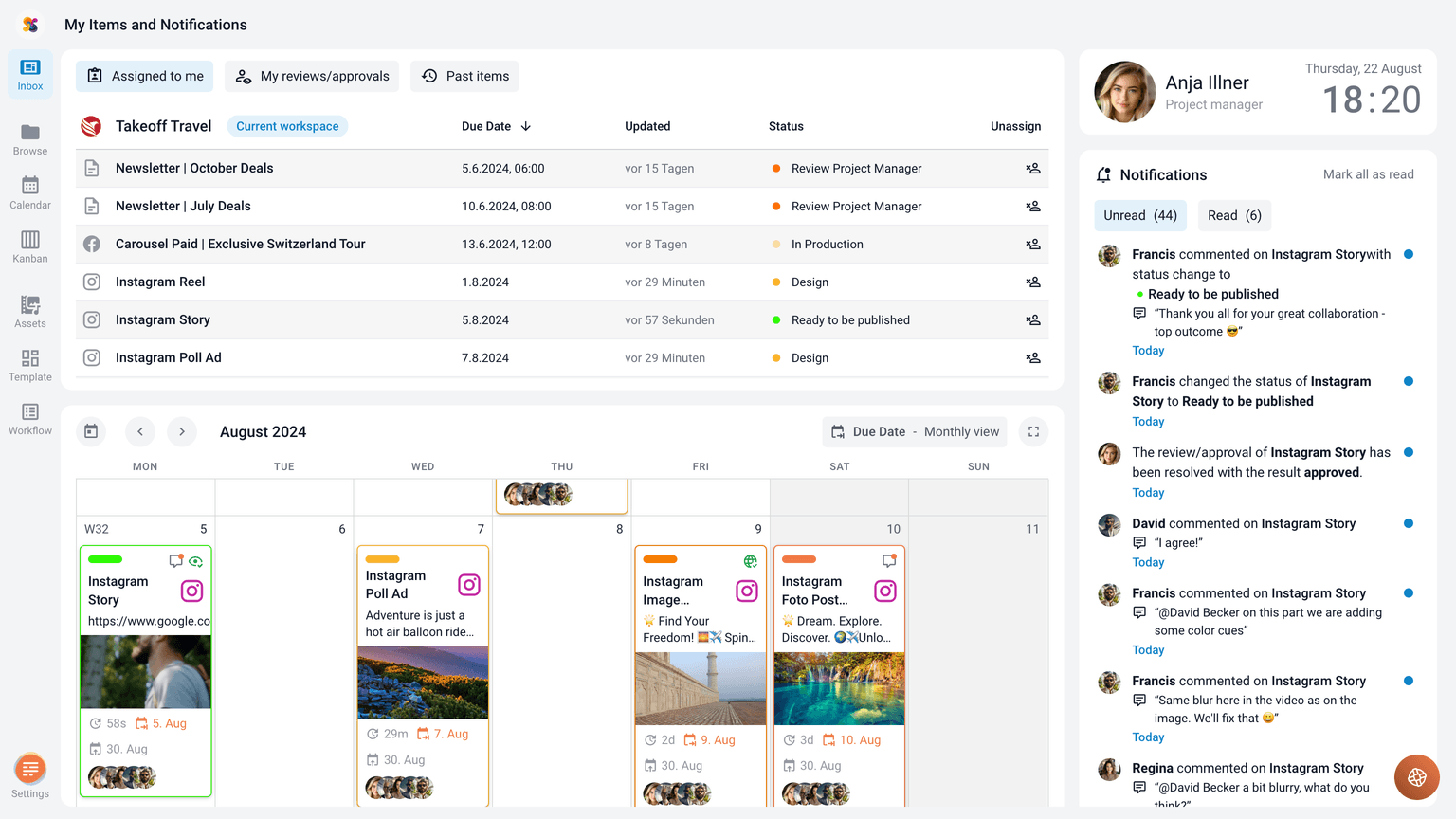Click the August 2024 month title
The image size is (1456, 819).
(x=263, y=431)
